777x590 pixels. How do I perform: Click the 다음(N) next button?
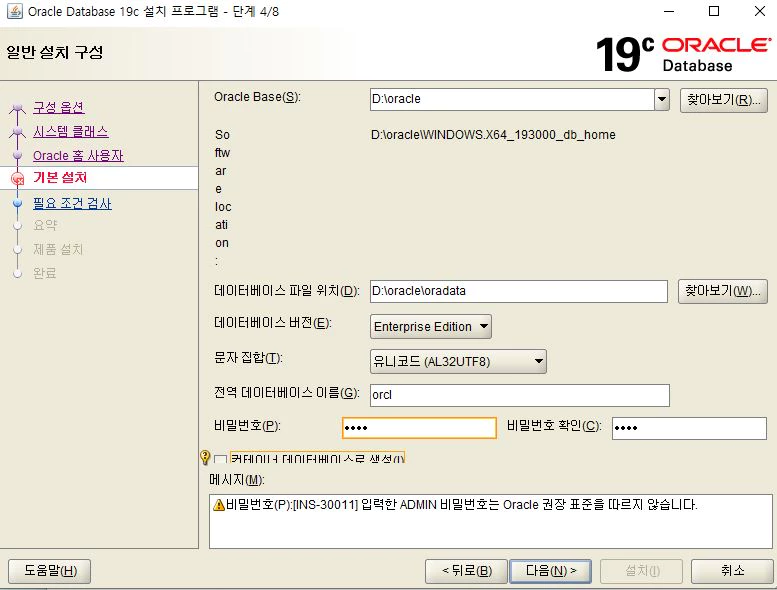coord(551,571)
